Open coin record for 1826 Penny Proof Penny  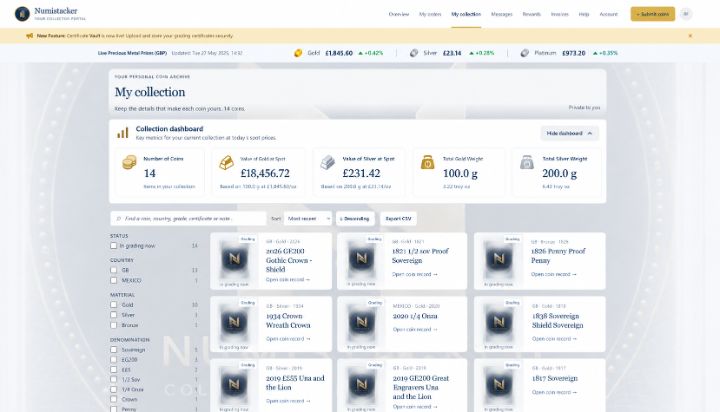[x=554, y=274]
